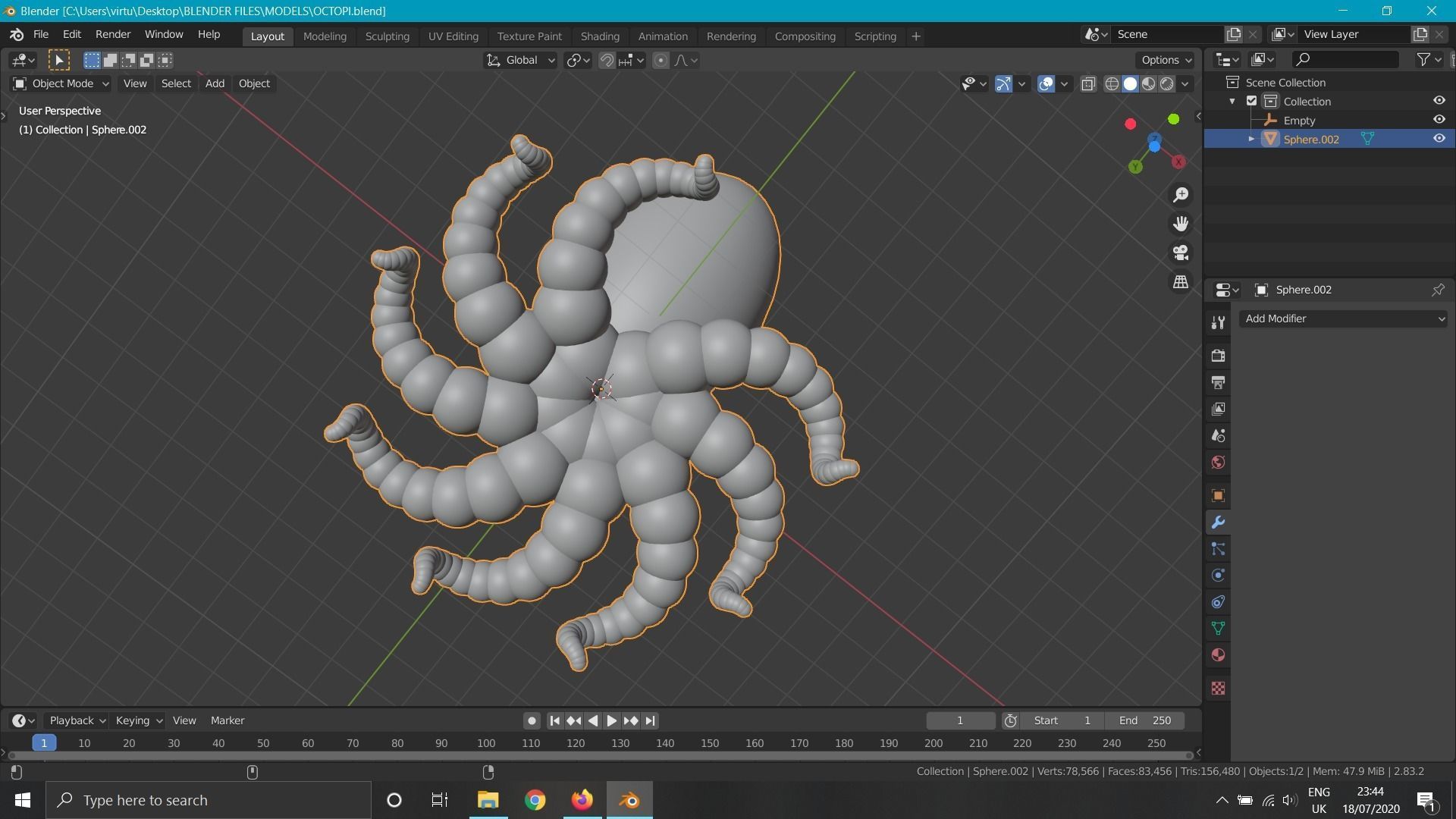Open the Options dropdown
Image resolution: width=1456 pixels, height=819 pixels.
point(1166,60)
